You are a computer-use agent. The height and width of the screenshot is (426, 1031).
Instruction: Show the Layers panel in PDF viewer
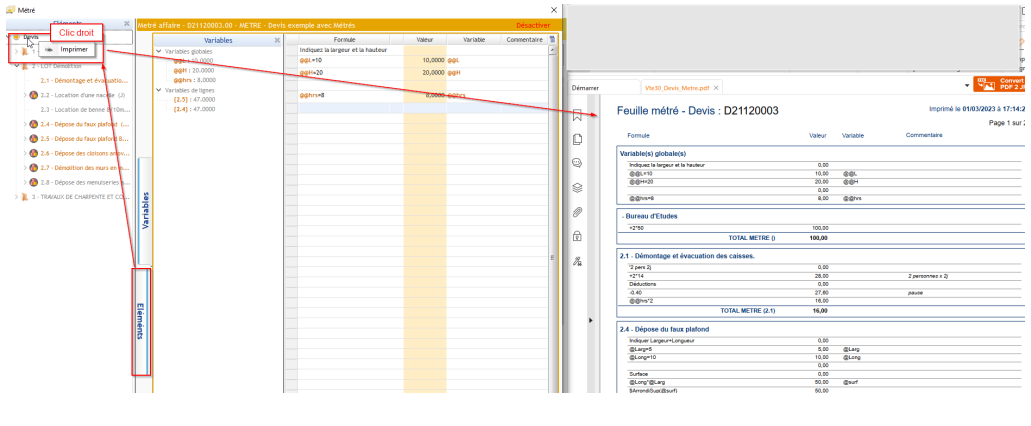click(577, 187)
